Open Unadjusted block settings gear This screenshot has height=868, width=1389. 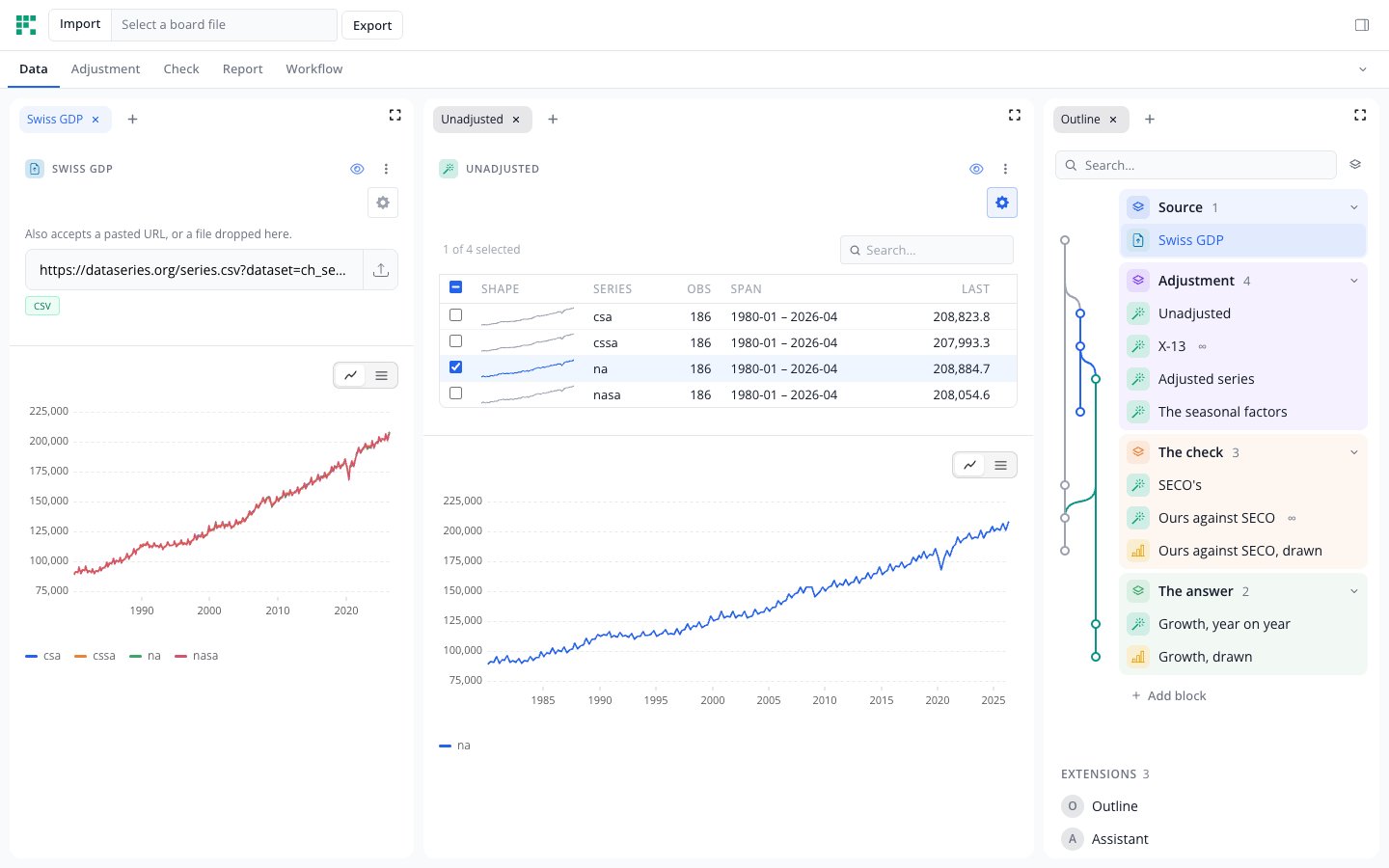[x=1002, y=203]
